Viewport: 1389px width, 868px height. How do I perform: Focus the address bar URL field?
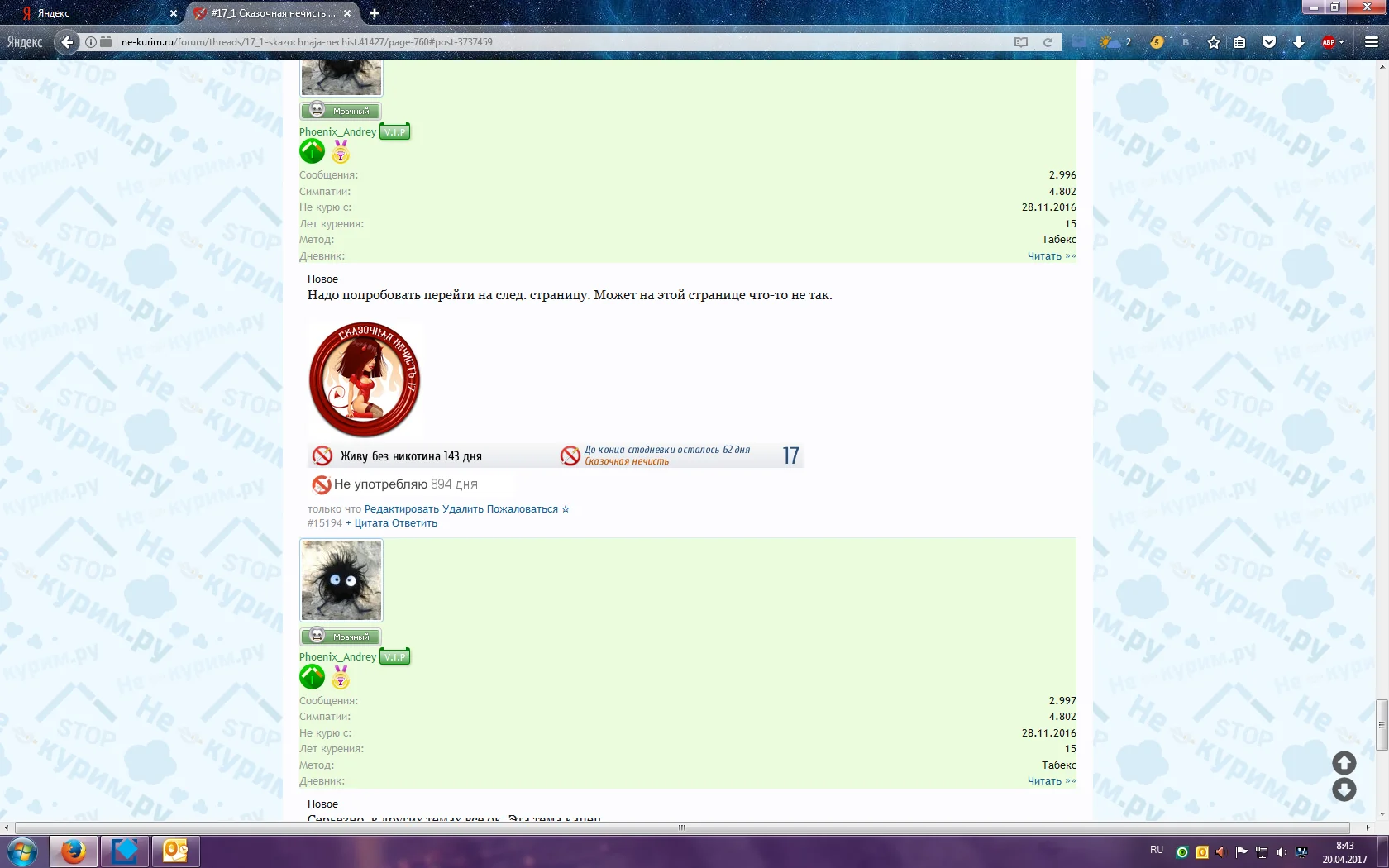point(562,42)
